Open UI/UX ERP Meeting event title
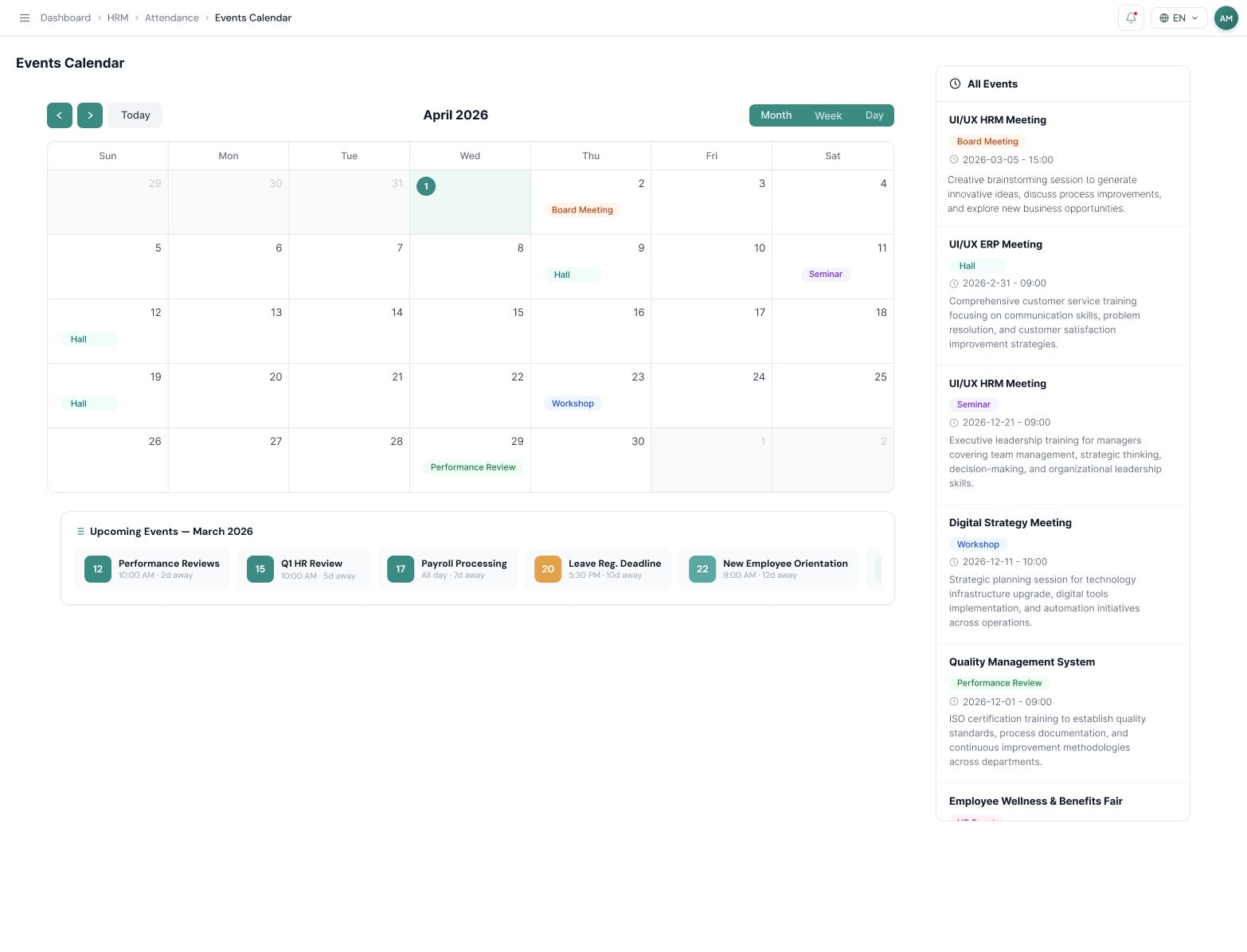 tap(995, 244)
